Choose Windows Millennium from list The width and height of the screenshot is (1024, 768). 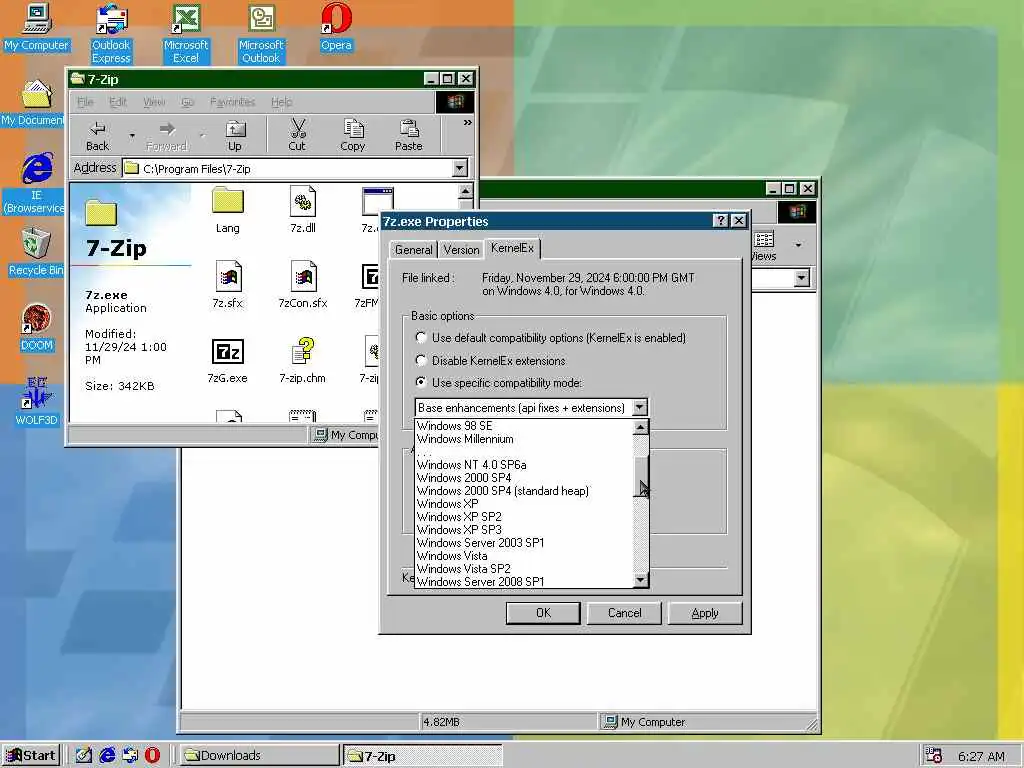524,439
